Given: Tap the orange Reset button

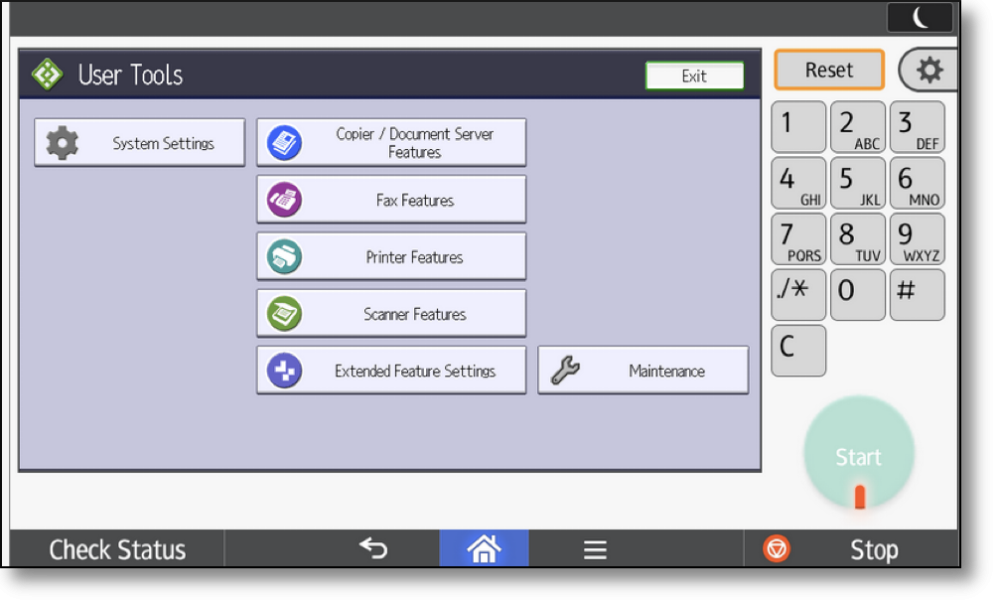Looking at the screenshot, I should tap(829, 69).
